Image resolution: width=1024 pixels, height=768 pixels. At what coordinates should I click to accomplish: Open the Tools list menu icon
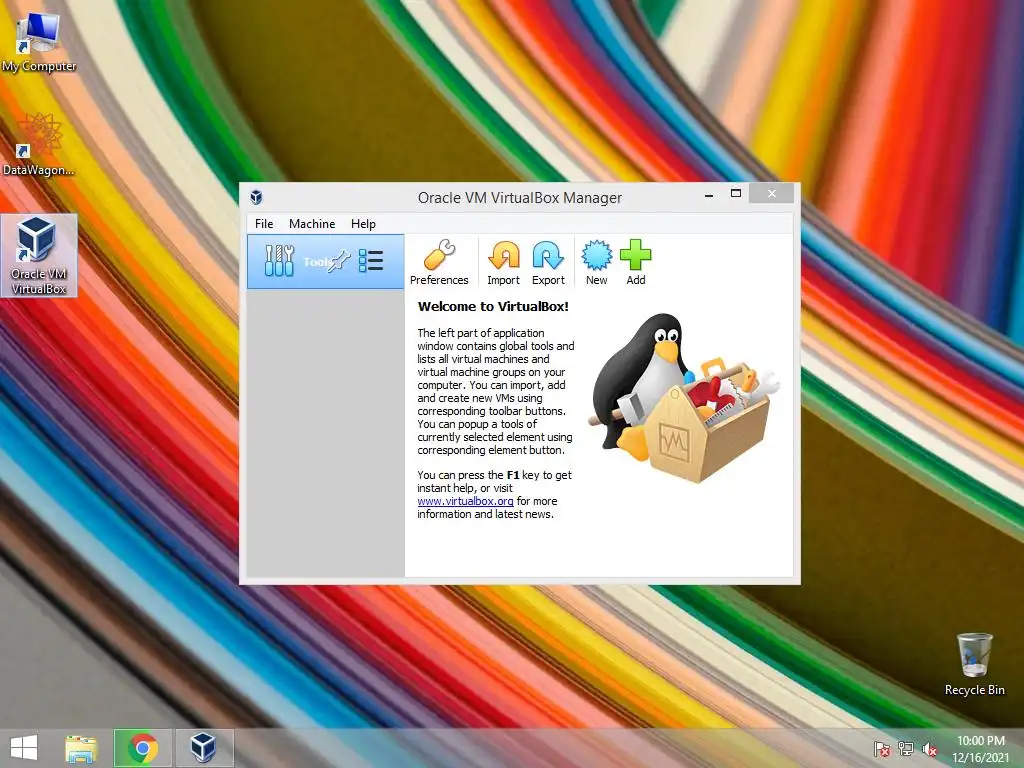[371, 261]
